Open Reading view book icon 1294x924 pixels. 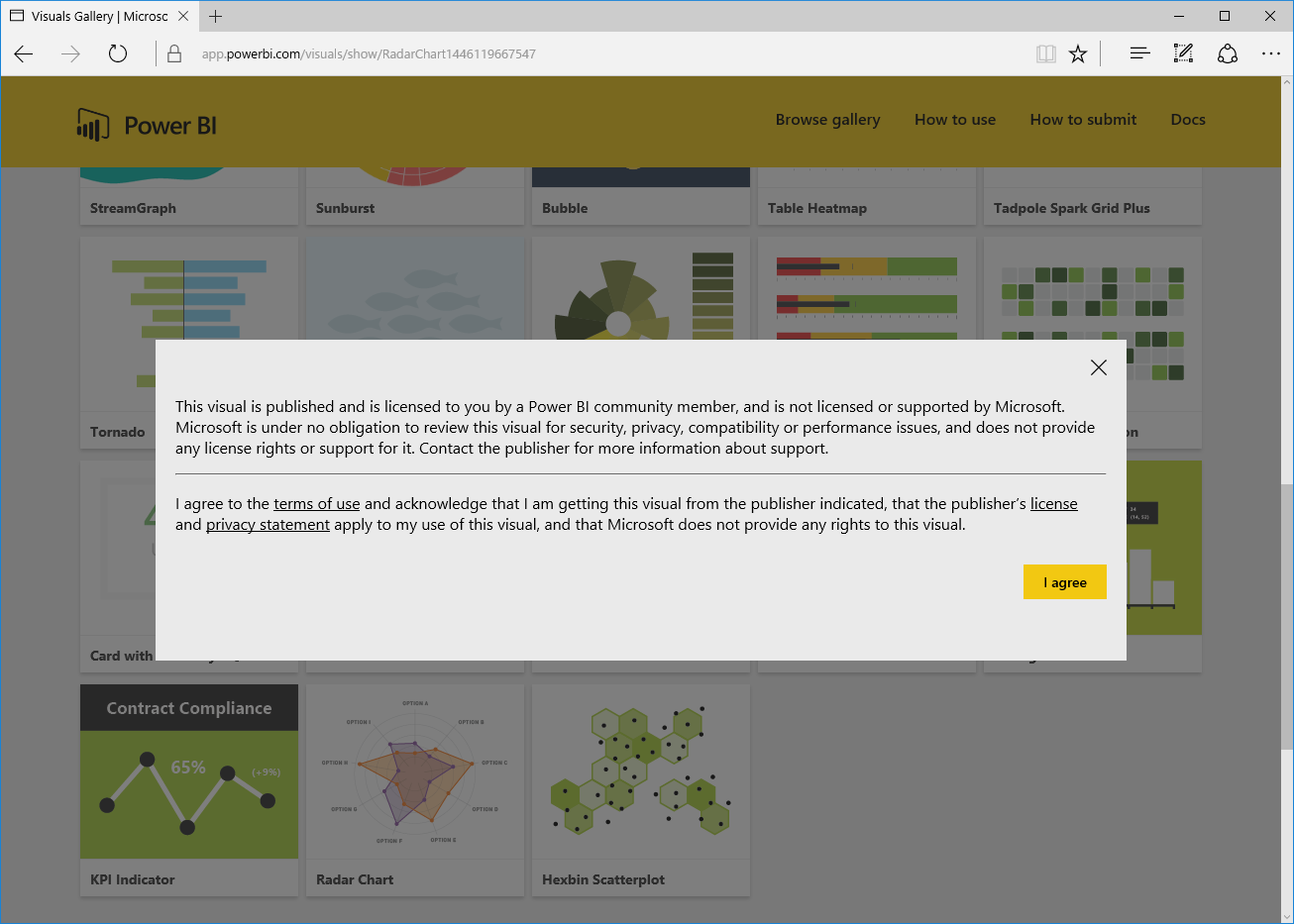pos(1046,54)
